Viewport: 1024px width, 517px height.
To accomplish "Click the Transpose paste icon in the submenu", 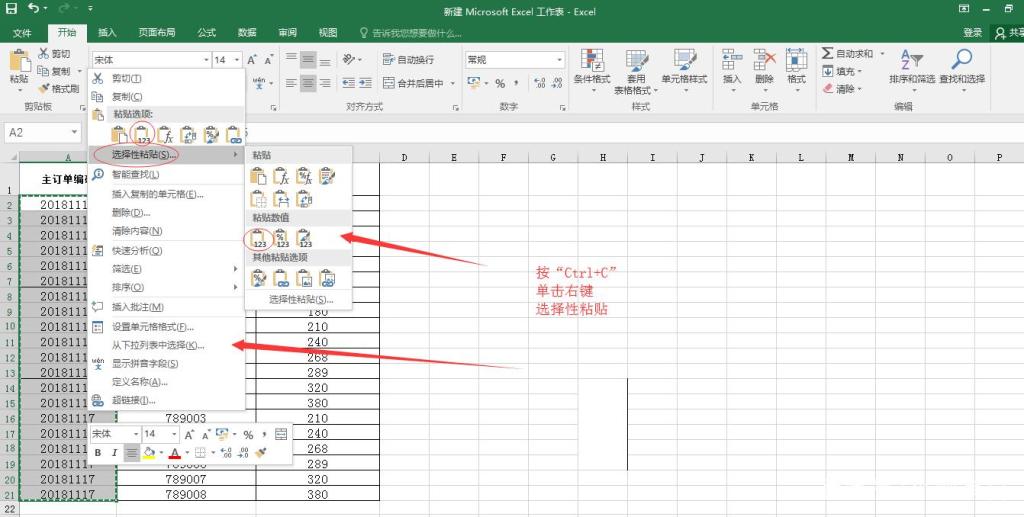I will pos(304,198).
